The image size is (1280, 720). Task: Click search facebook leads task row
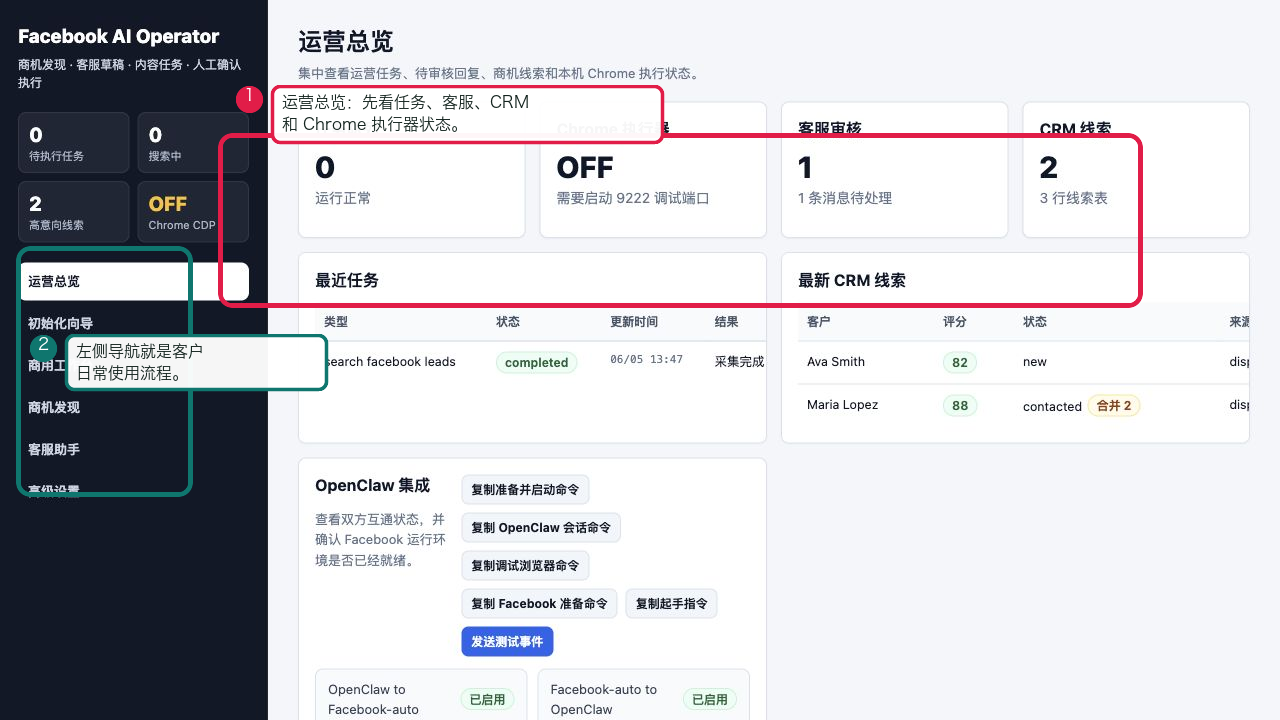coord(541,362)
